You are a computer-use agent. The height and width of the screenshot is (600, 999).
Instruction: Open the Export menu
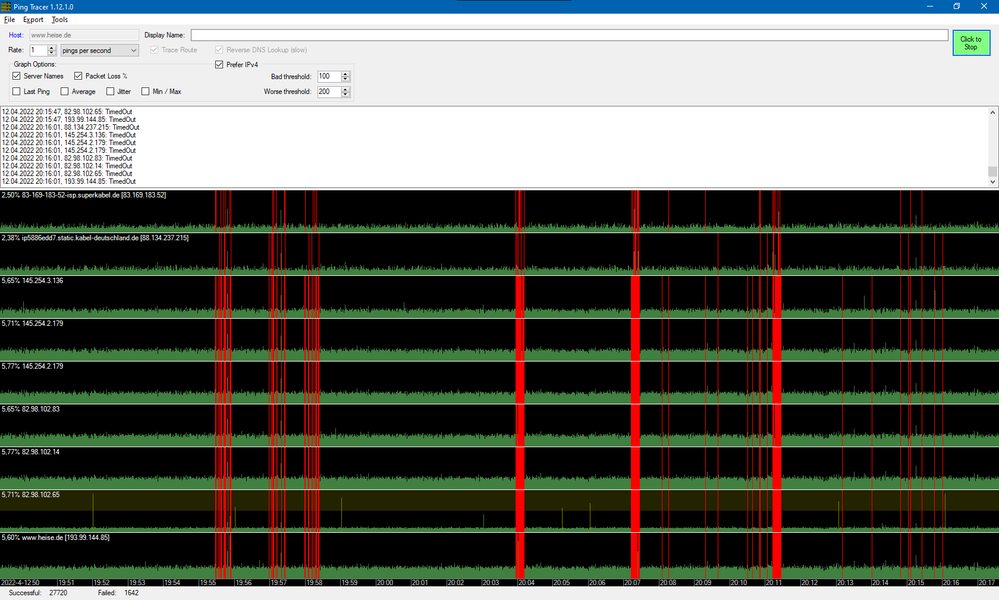(x=33, y=20)
